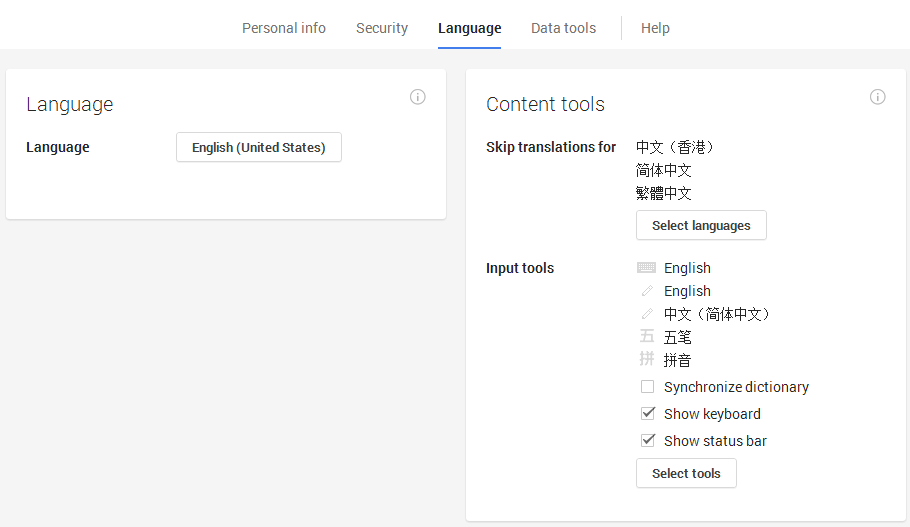Click the 拼 icon beside 拼音 input tool
Viewport: 910px width, 527px height.
coord(647,359)
